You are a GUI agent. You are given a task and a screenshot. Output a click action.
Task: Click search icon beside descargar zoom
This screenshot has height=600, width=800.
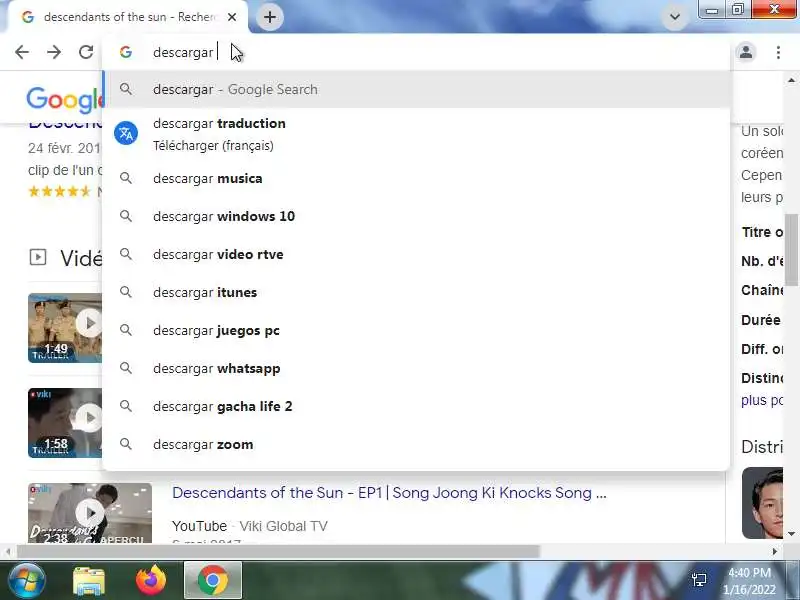click(x=126, y=444)
